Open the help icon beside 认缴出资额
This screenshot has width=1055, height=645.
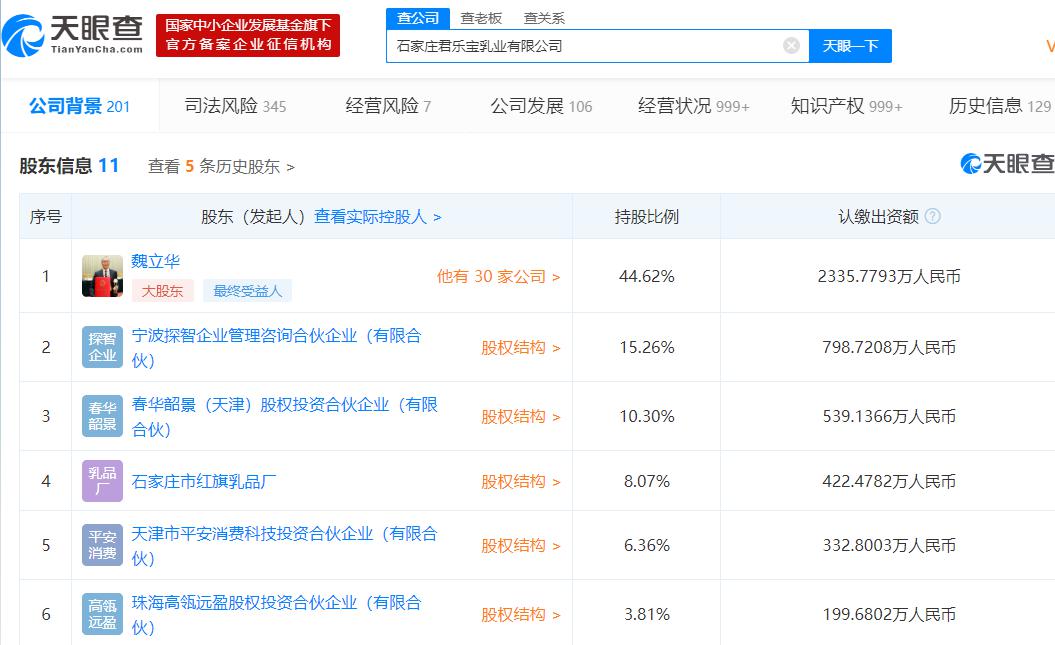933,217
